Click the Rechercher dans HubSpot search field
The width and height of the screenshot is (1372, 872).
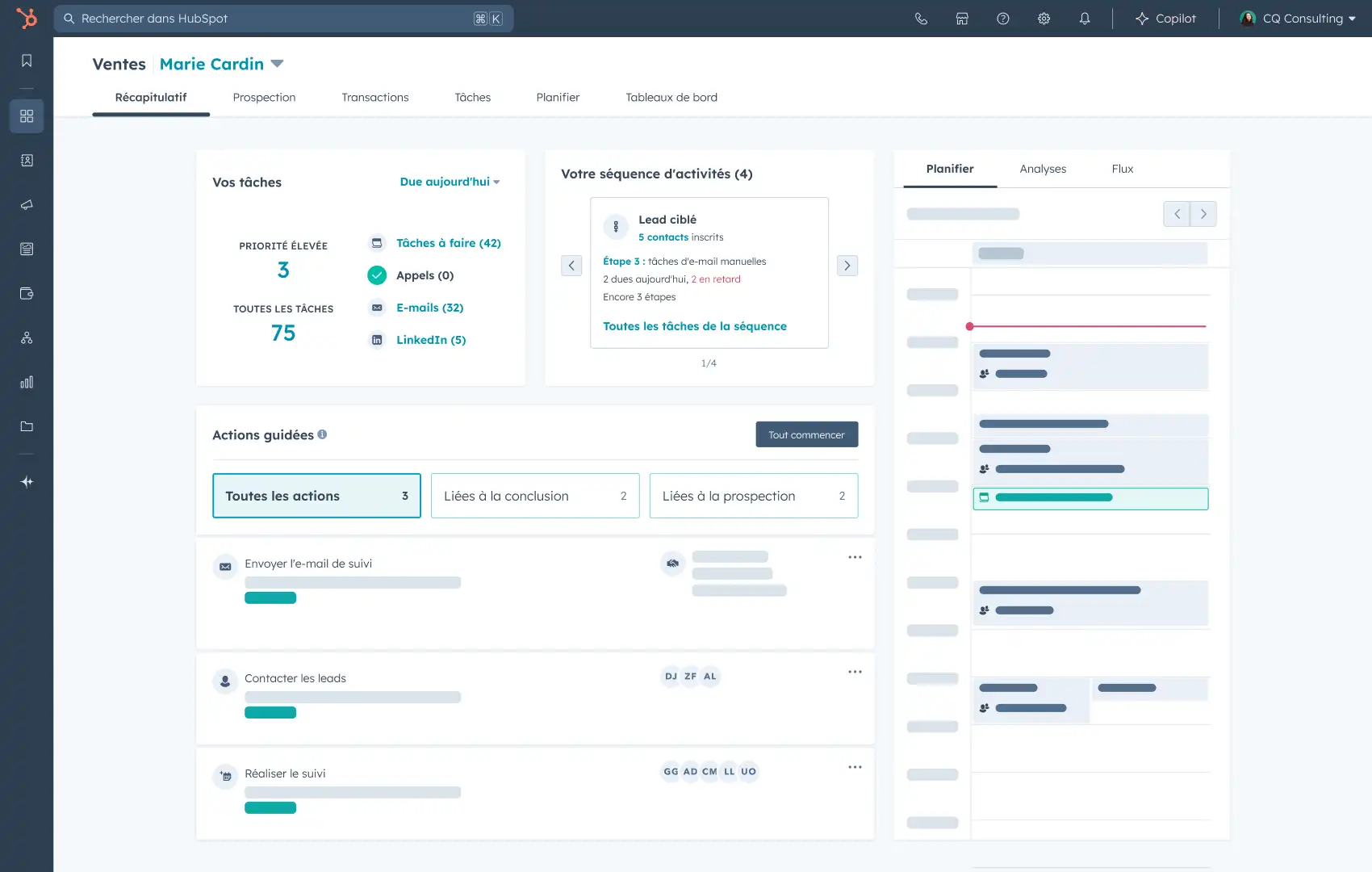click(x=274, y=19)
